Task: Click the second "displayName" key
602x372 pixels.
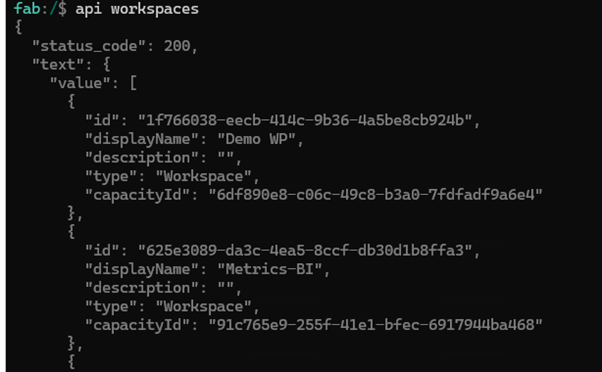Action: coord(142,269)
